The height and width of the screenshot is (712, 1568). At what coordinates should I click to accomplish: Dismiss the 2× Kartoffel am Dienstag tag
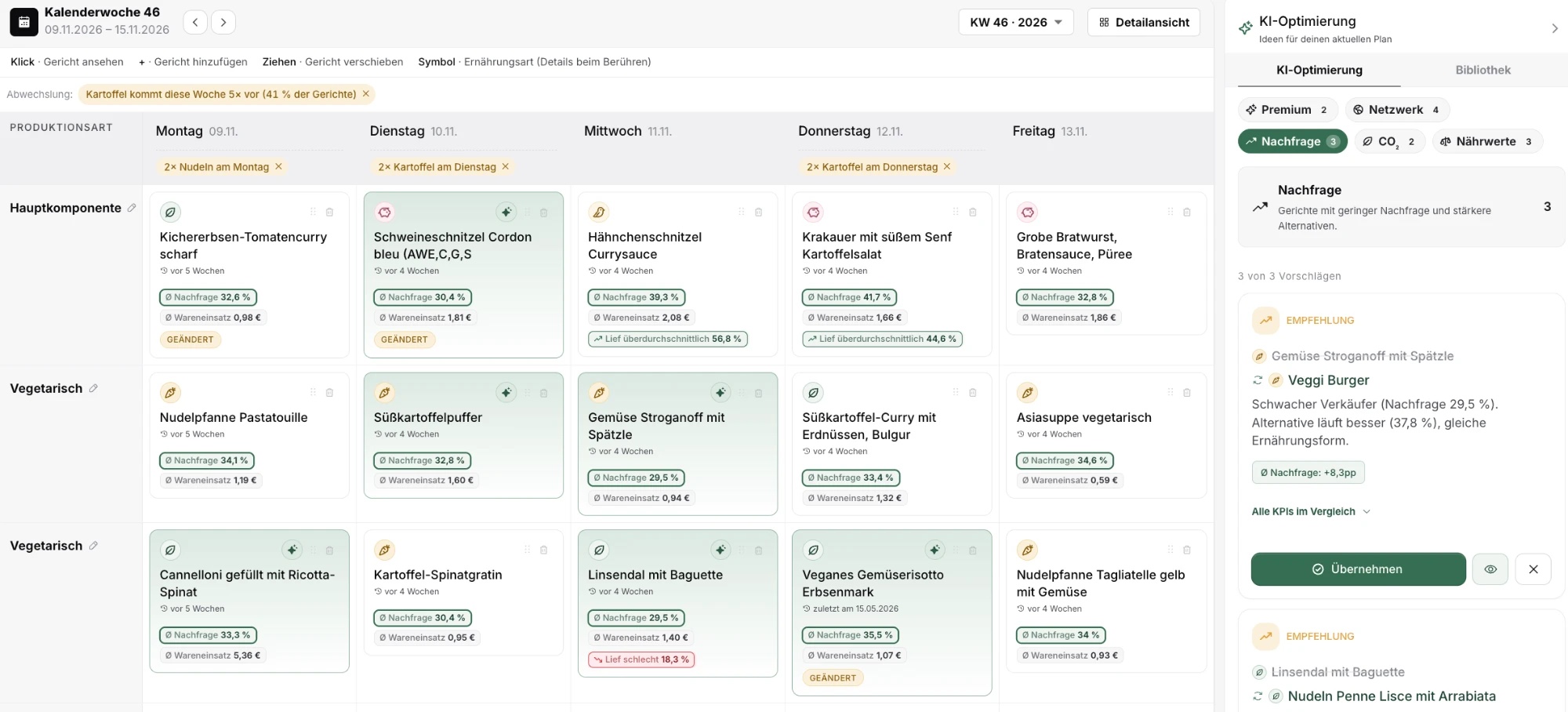(506, 167)
